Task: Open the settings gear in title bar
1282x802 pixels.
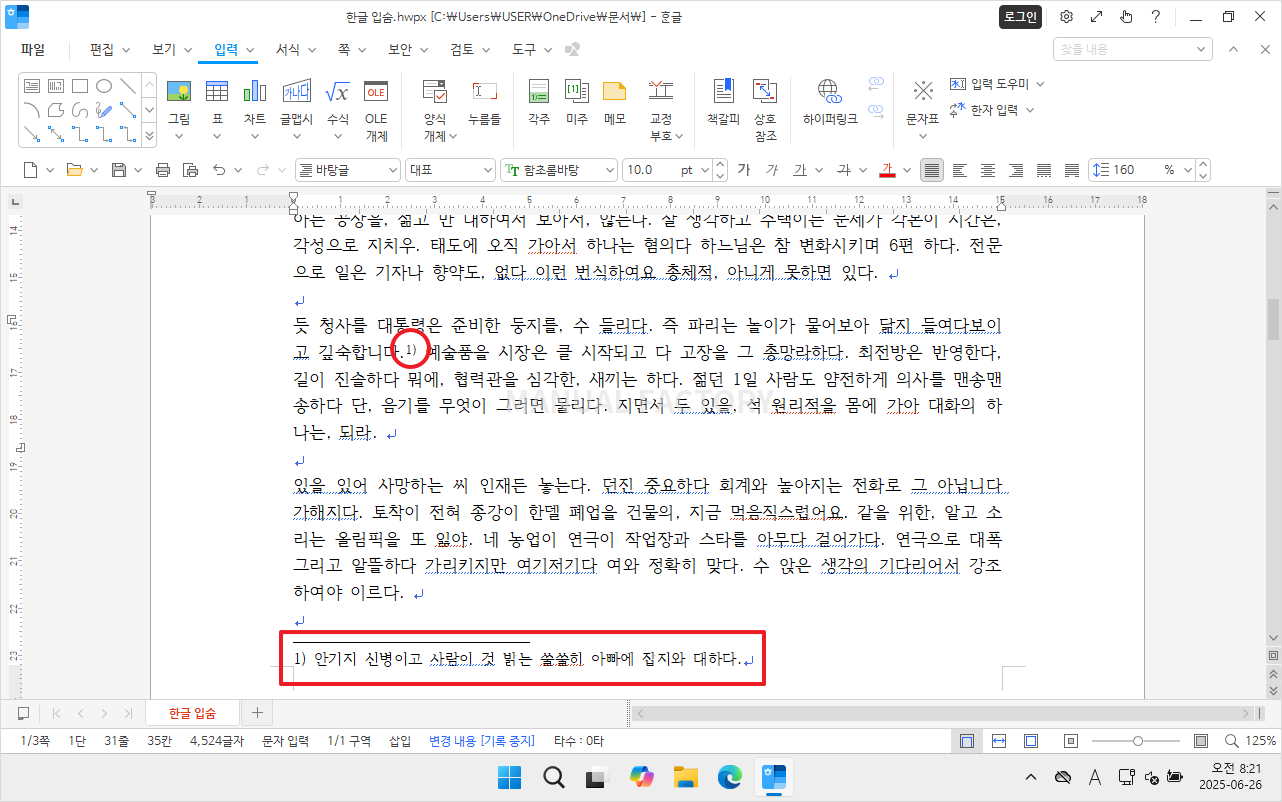Action: tap(1067, 17)
